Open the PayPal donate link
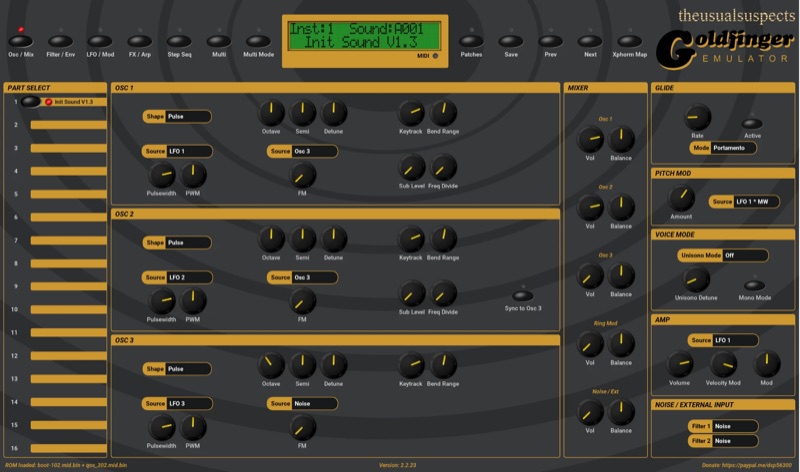800x472 pixels. tap(746, 465)
